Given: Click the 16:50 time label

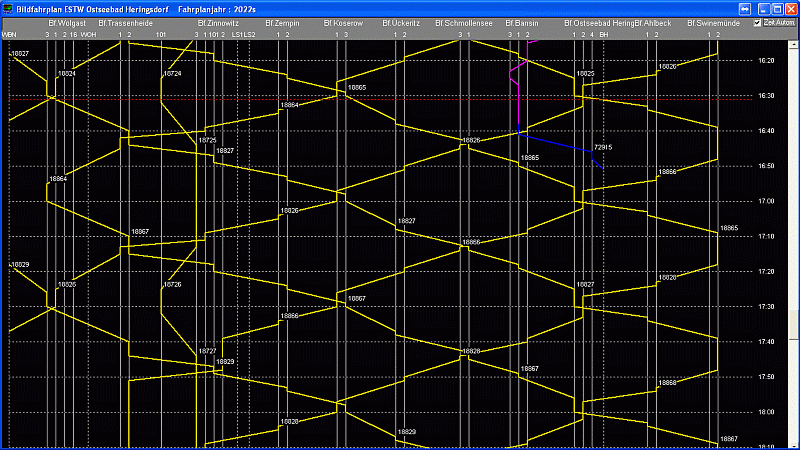Looking at the screenshot, I should [766, 166].
